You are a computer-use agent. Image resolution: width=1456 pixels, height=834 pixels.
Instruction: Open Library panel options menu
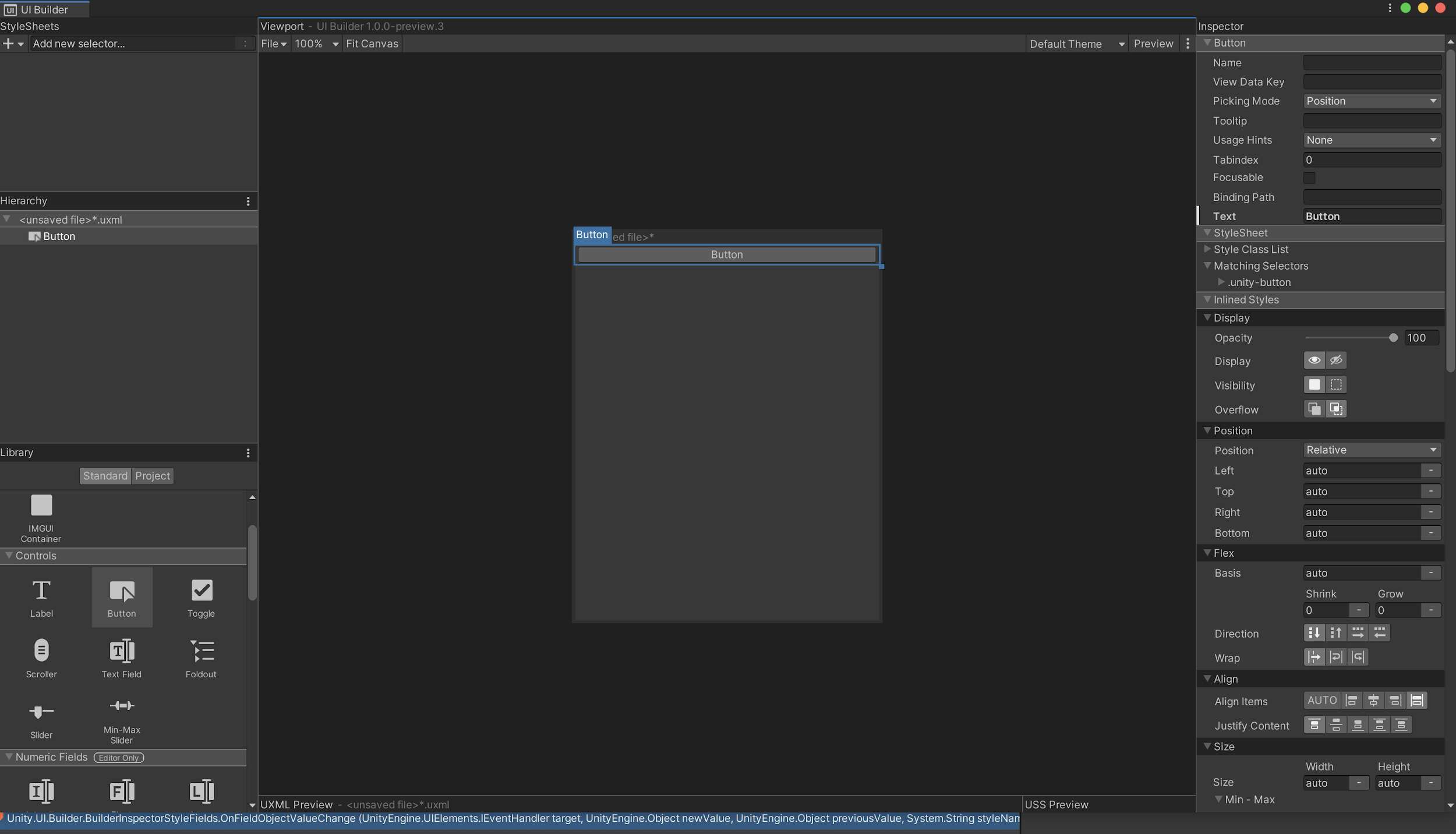(x=248, y=453)
